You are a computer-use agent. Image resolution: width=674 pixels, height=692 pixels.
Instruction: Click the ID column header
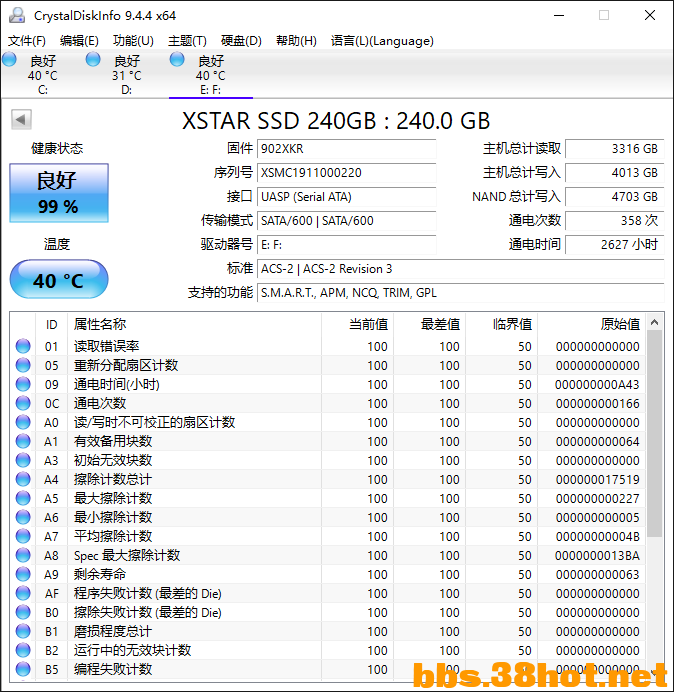tap(51, 324)
